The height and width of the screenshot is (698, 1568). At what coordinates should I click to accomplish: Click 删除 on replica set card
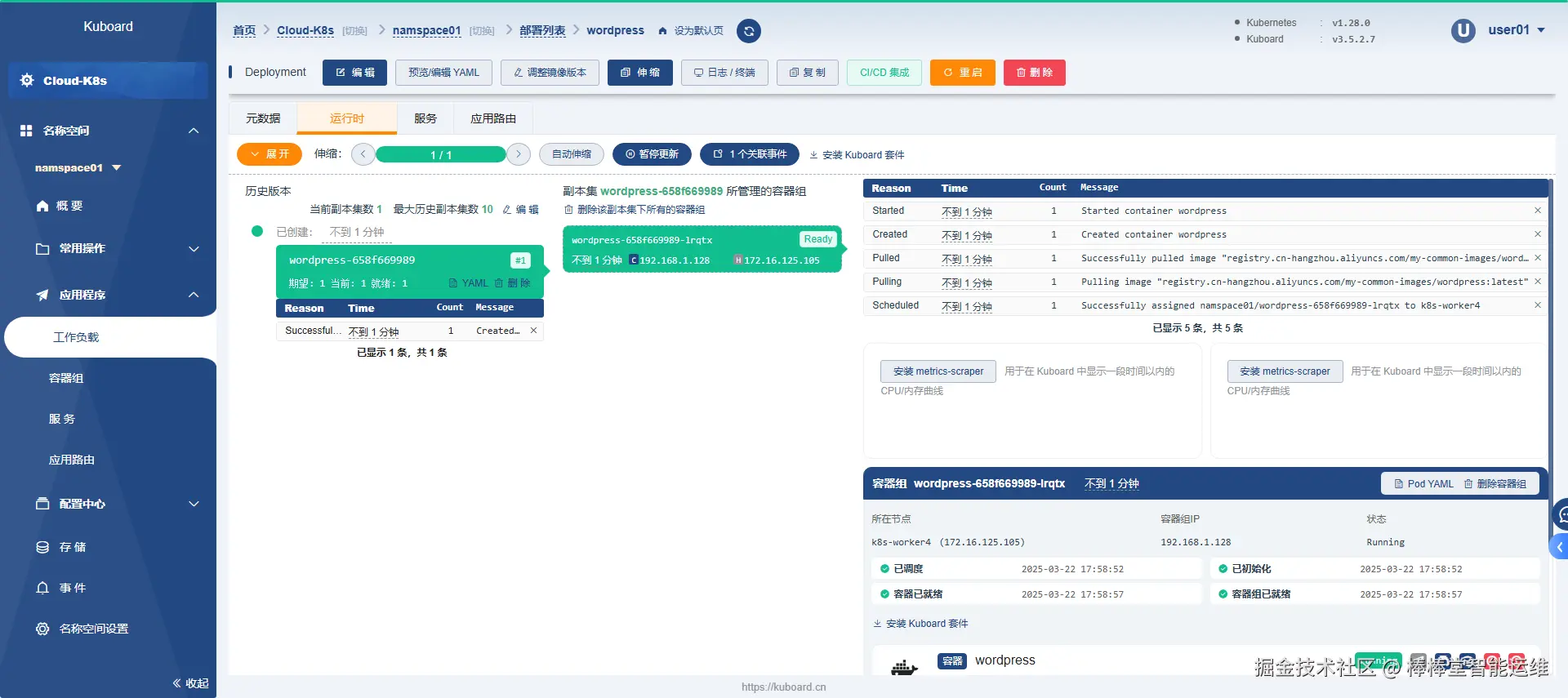tap(512, 283)
